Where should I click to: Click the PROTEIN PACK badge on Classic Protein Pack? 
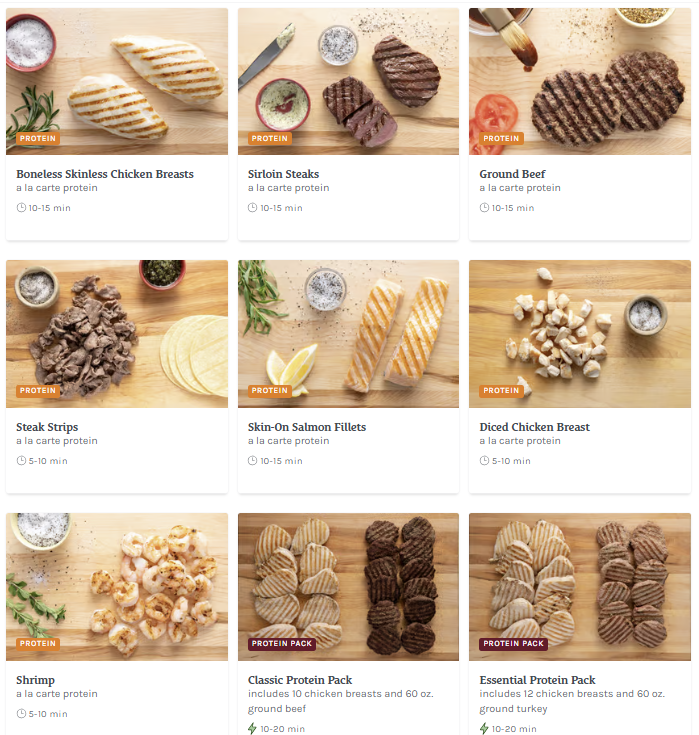coord(282,644)
